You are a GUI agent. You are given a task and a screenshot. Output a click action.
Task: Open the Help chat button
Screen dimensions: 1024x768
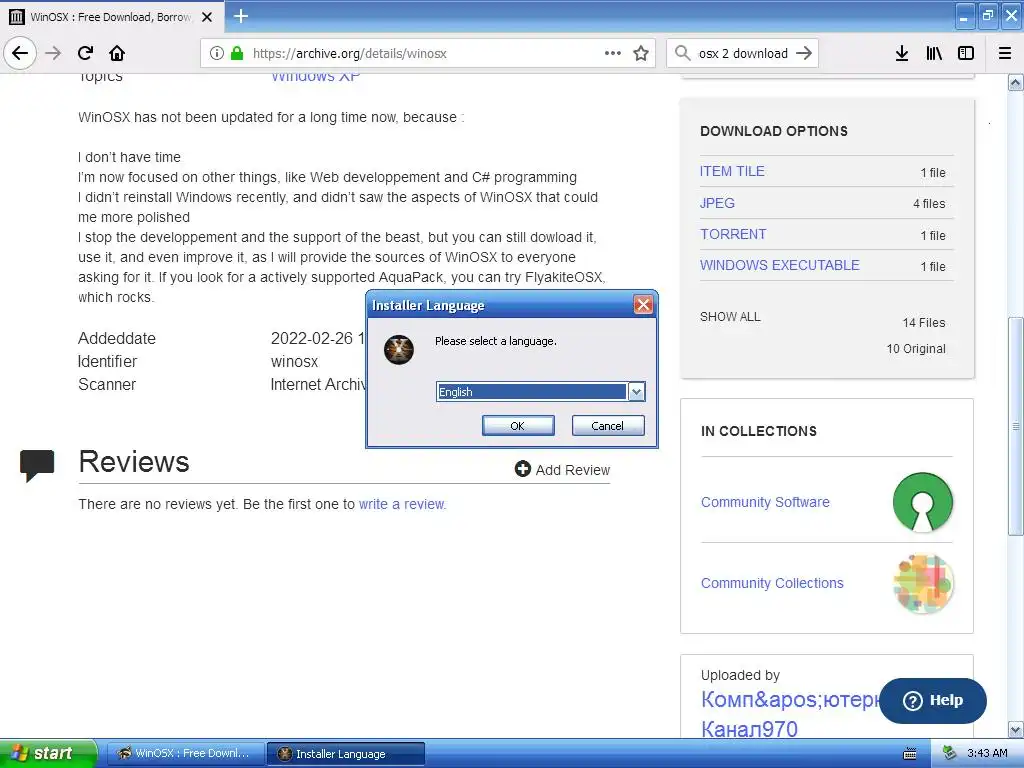point(933,700)
